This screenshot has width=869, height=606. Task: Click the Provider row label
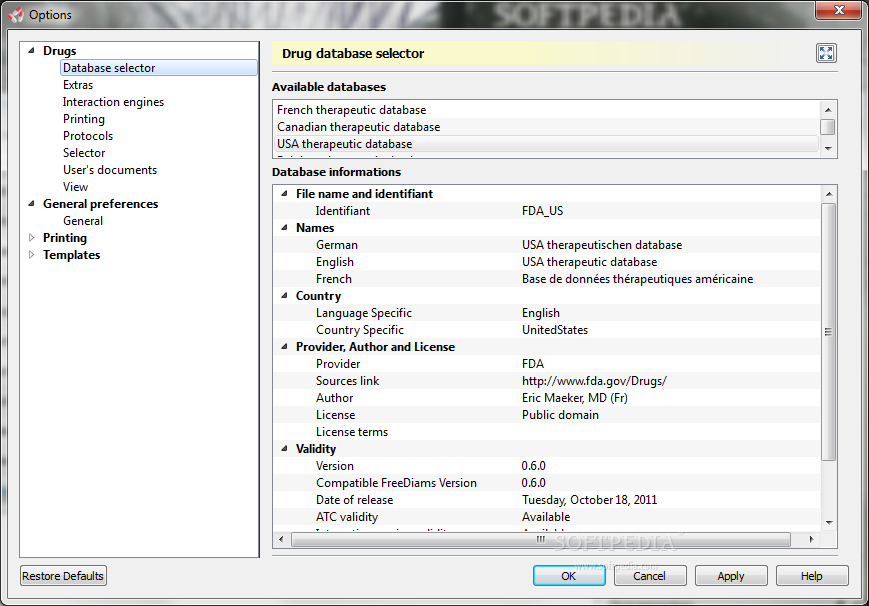point(338,364)
